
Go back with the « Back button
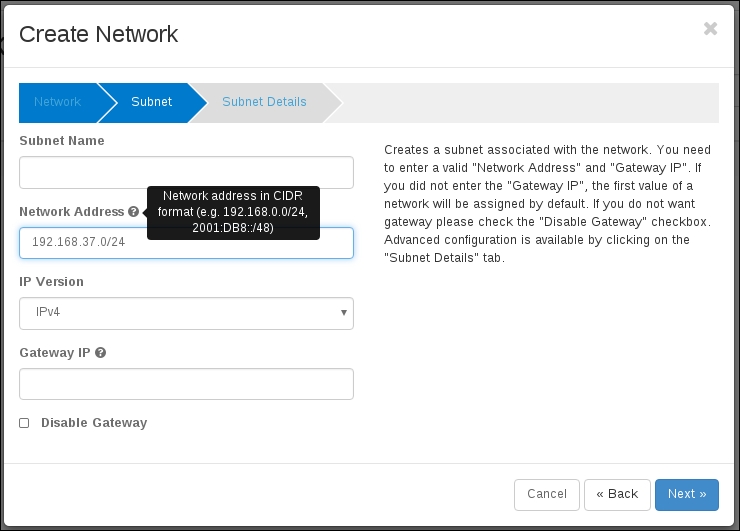(x=617, y=494)
